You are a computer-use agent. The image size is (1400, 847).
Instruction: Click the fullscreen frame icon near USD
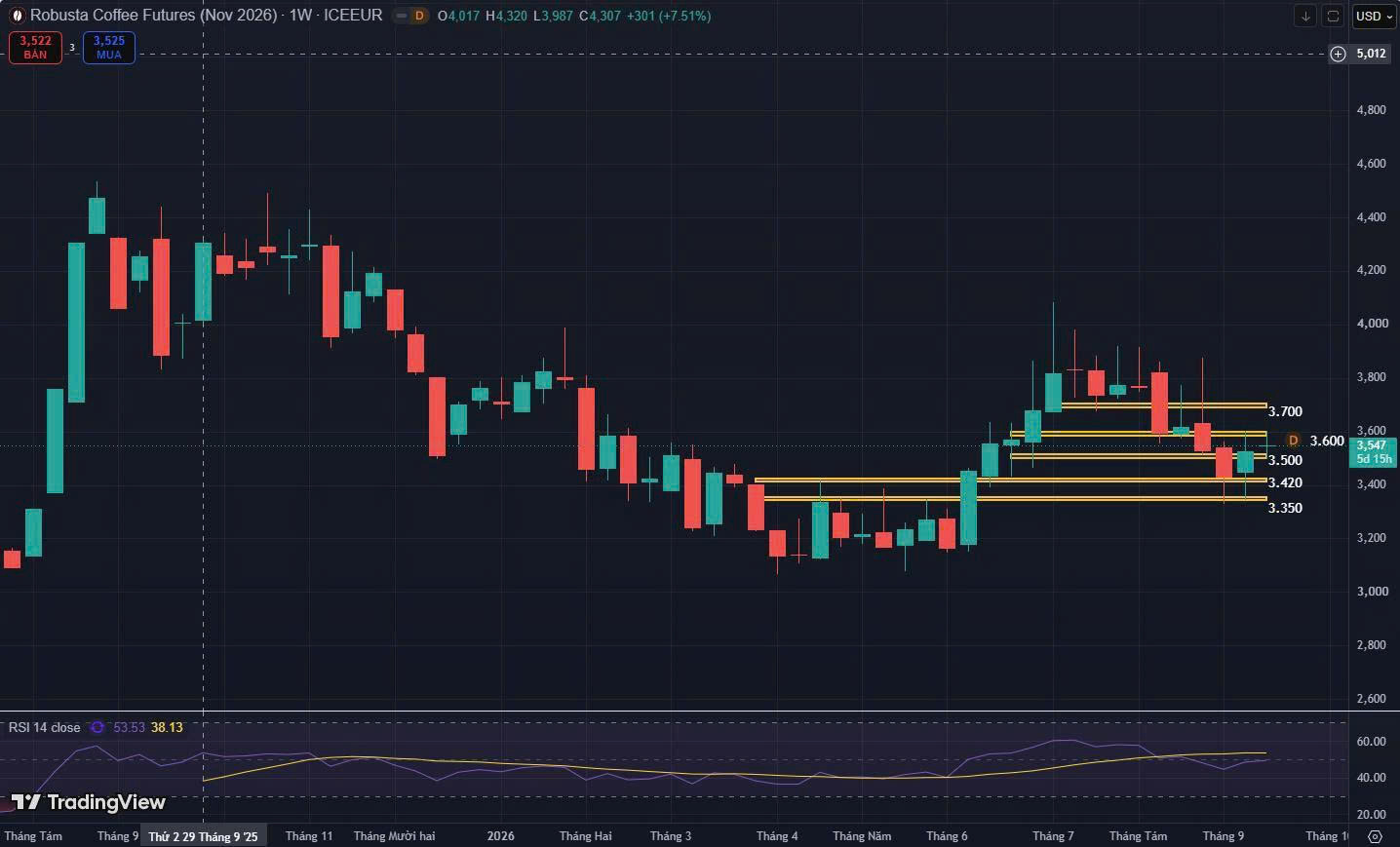coord(1333,16)
